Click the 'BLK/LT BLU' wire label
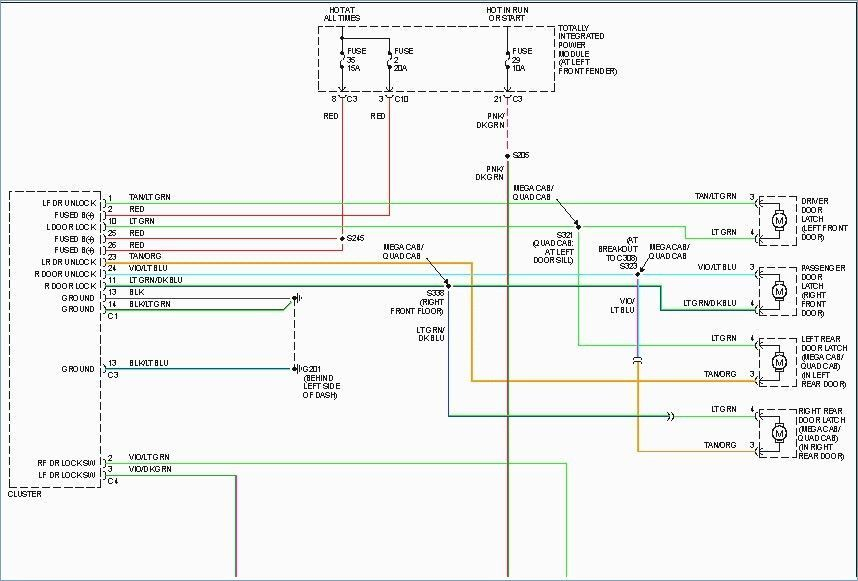 [149, 363]
